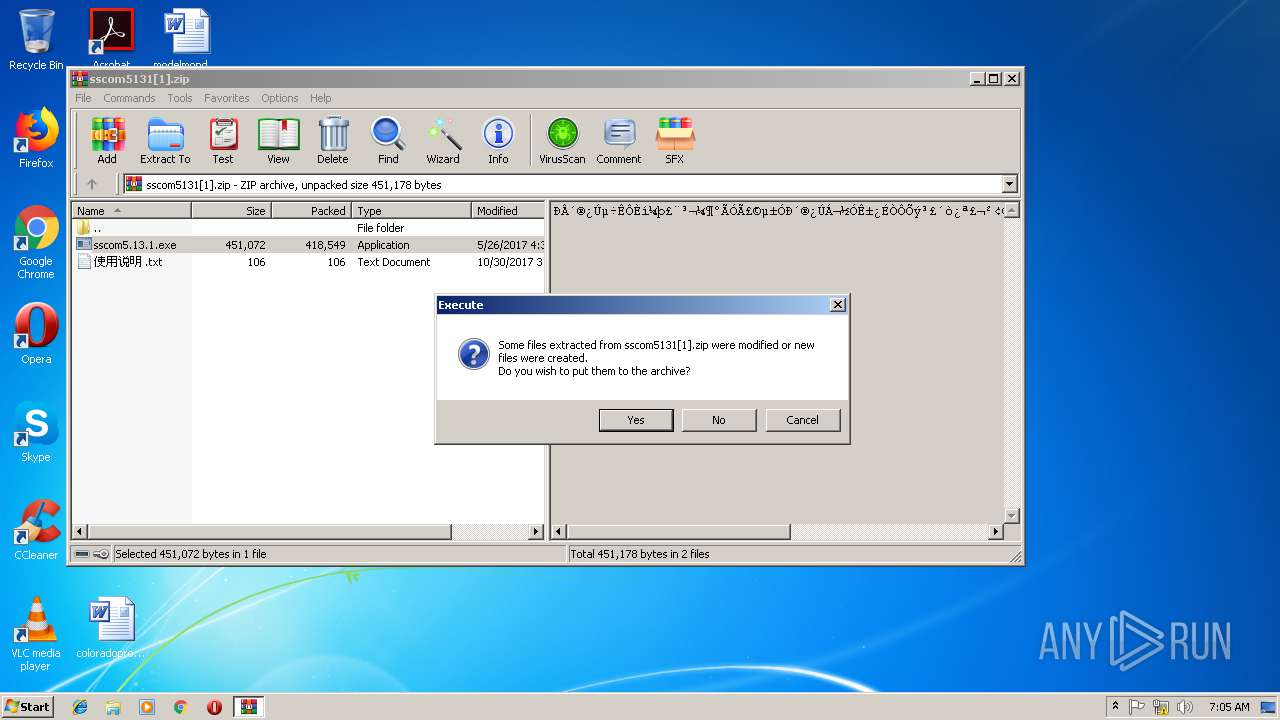
Task: Switch to WinRAR taskbar button
Action: click(249, 707)
